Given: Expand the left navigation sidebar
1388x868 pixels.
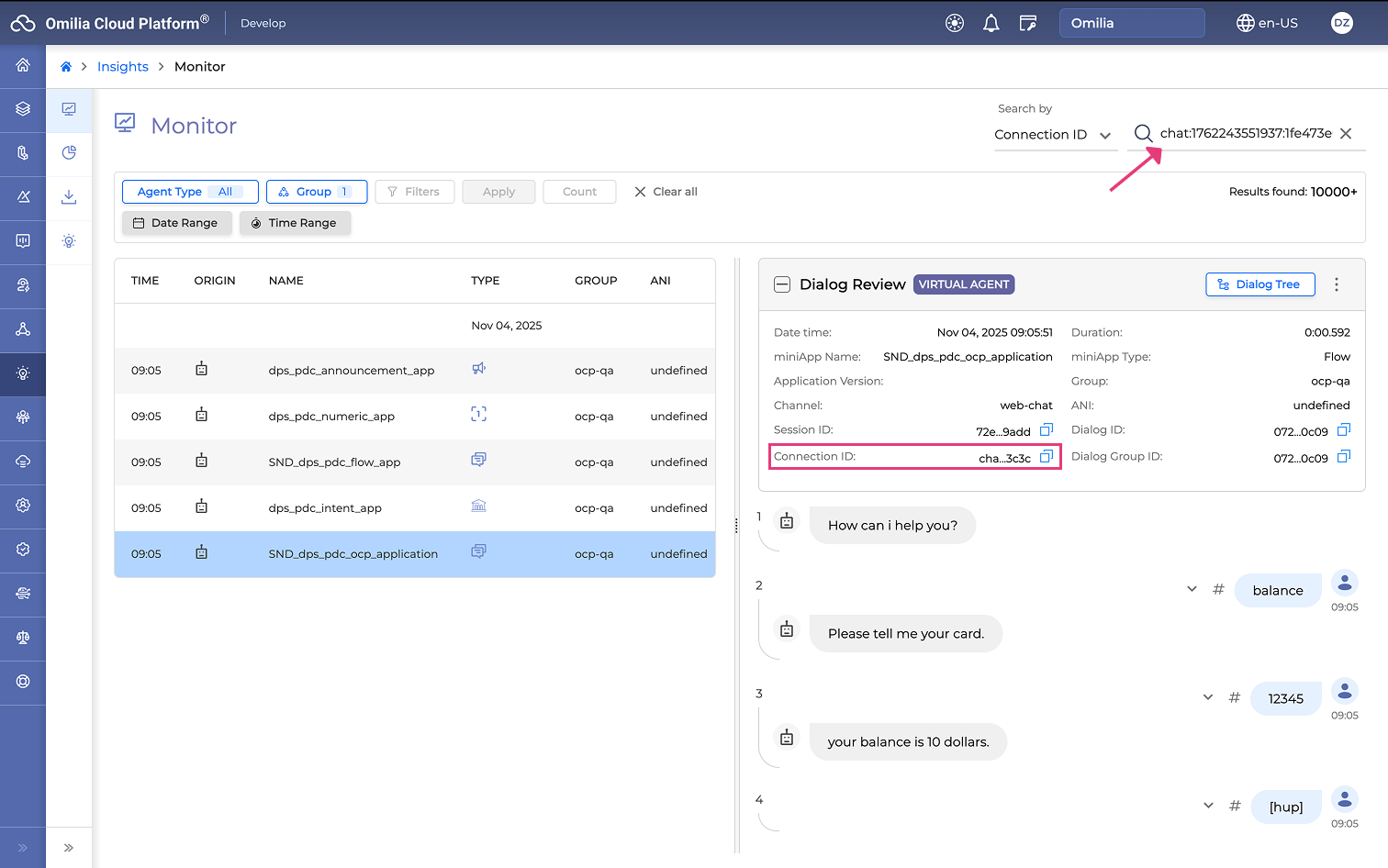Looking at the screenshot, I should [x=23, y=848].
